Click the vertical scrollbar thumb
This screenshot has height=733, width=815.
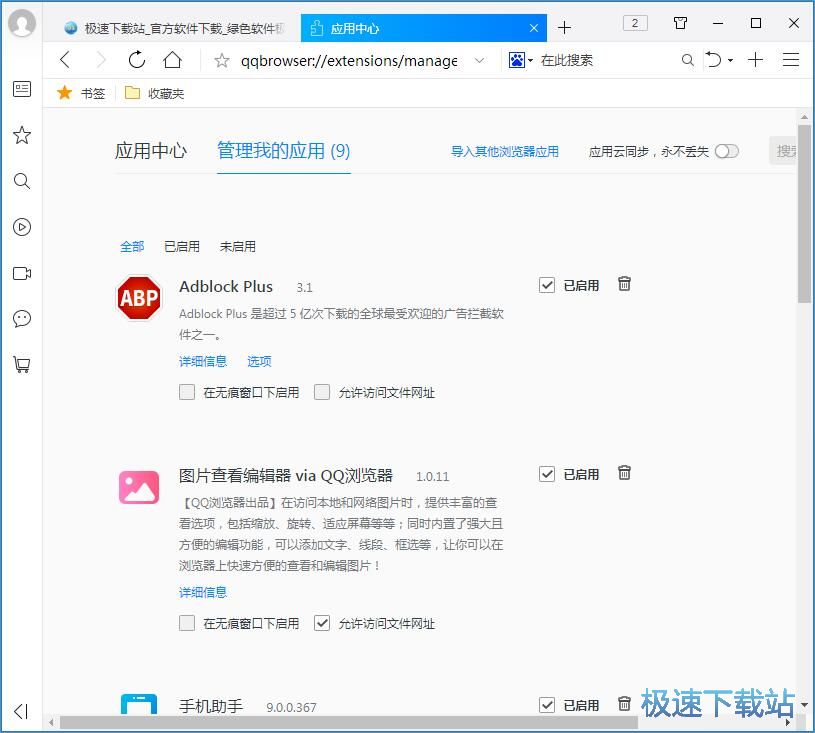pyautogui.click(x=804, y=214)
